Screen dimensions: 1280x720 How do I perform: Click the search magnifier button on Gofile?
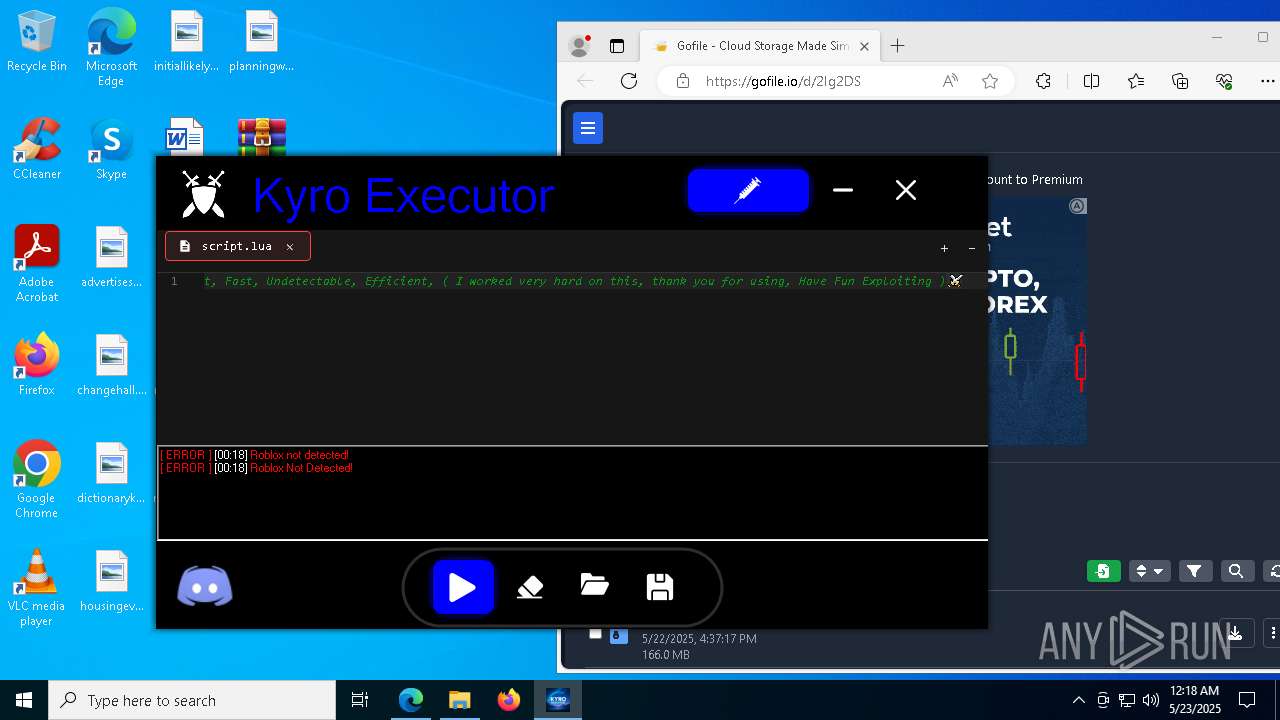[1236, 571]
